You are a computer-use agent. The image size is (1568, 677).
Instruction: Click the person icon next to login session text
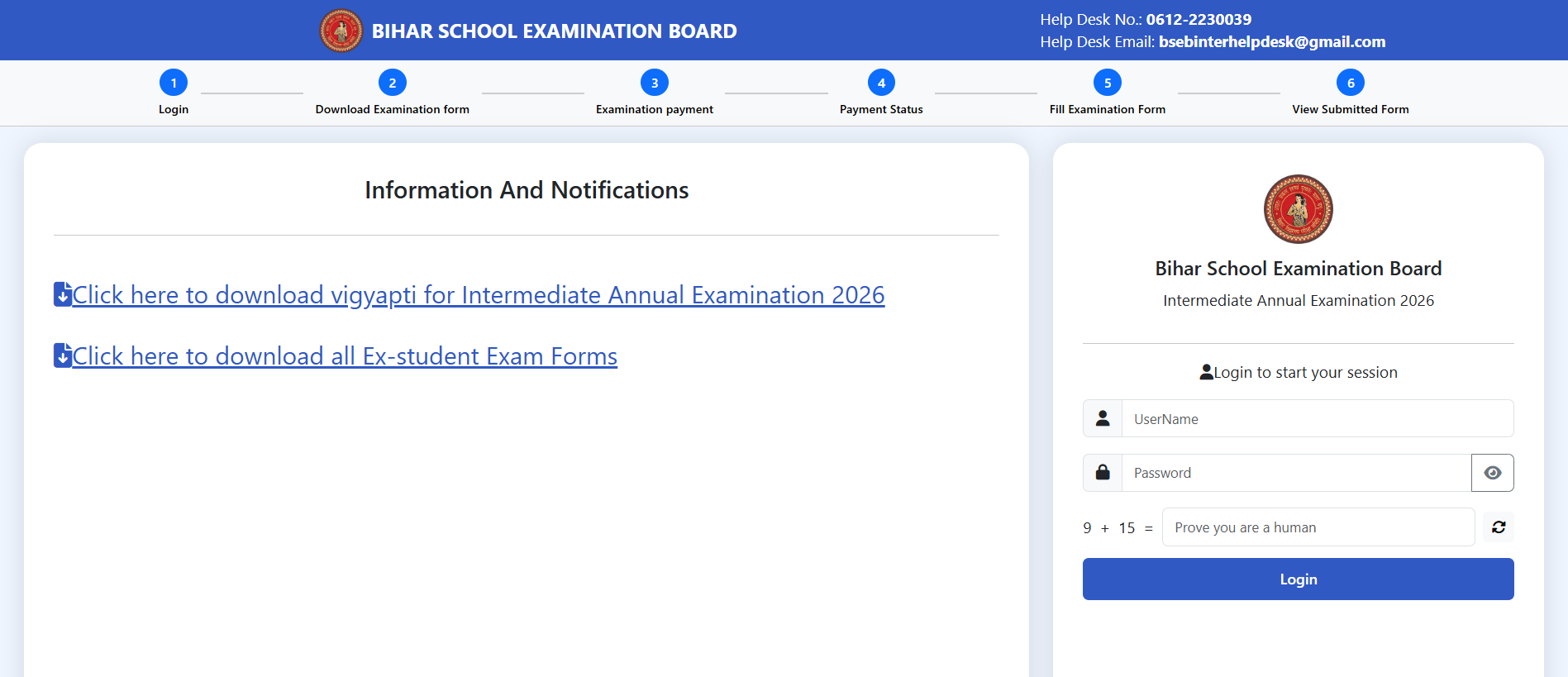pyautogui.click(x=1206, y=373)
